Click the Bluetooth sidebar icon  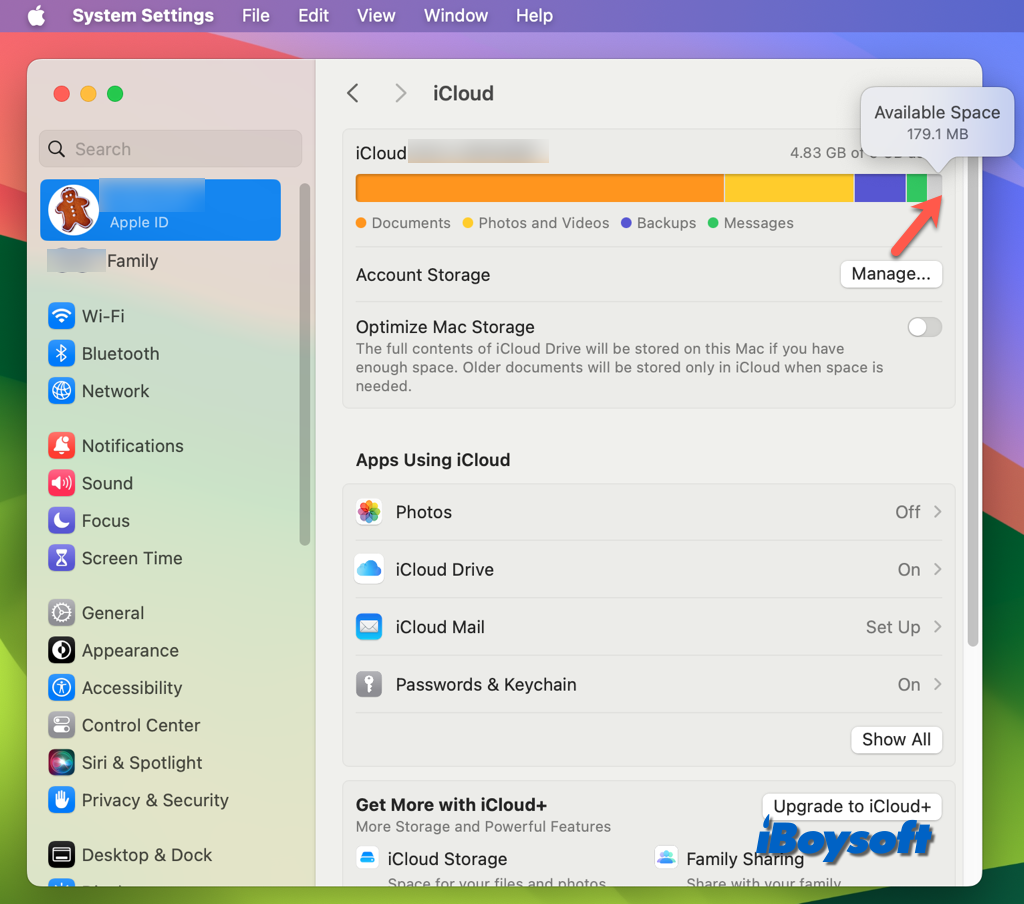coord(61,353)
